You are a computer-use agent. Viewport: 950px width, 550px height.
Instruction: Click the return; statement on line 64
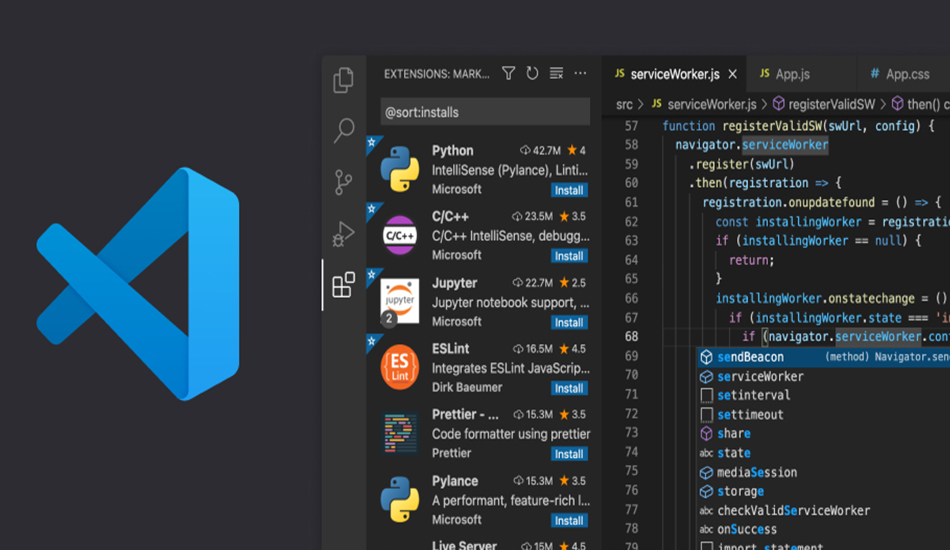click(x=751, y=260)
